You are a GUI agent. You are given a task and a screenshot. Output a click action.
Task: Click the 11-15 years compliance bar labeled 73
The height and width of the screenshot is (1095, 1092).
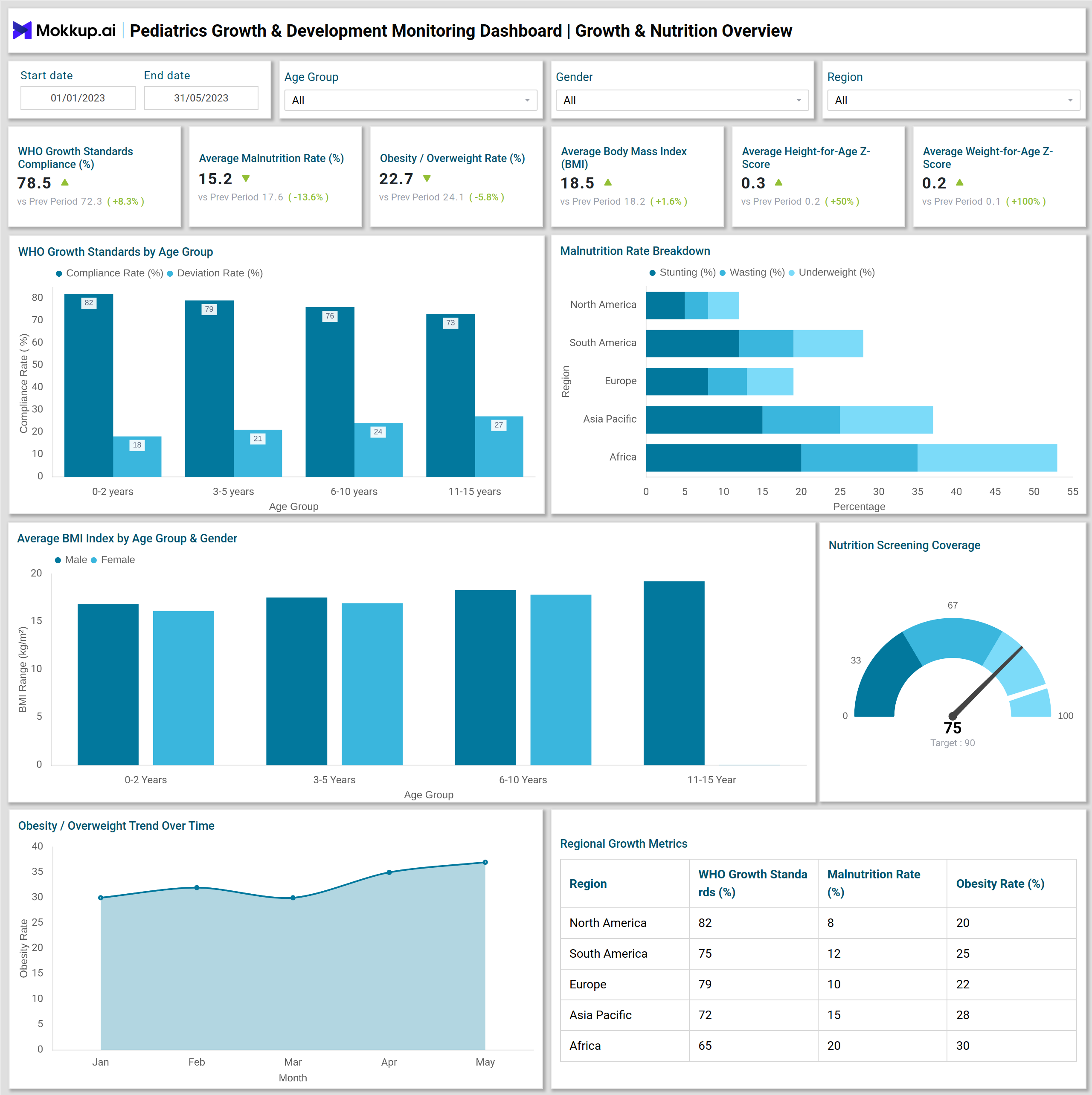[451, 395]
